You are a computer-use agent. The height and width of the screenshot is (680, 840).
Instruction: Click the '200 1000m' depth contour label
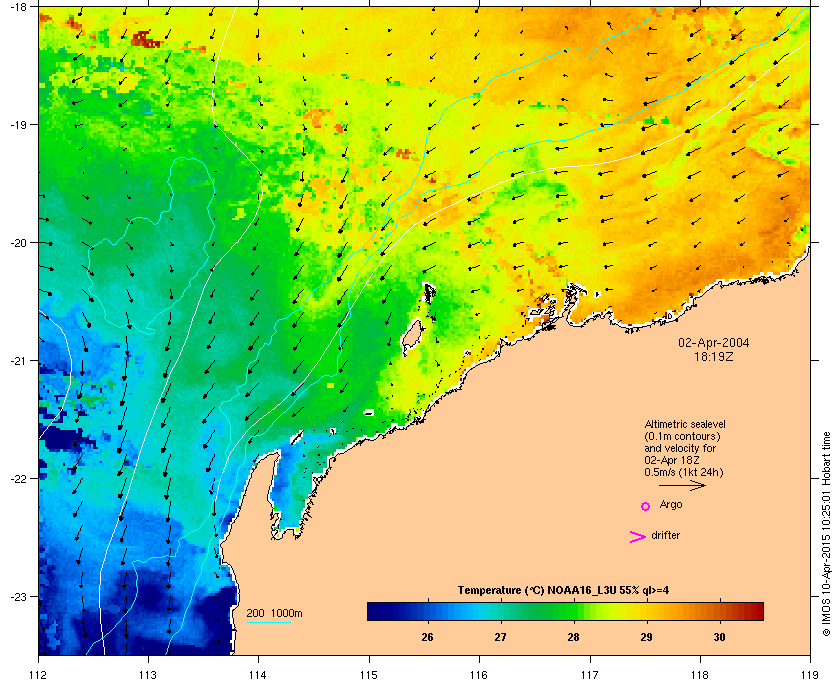tap(275, 614)
